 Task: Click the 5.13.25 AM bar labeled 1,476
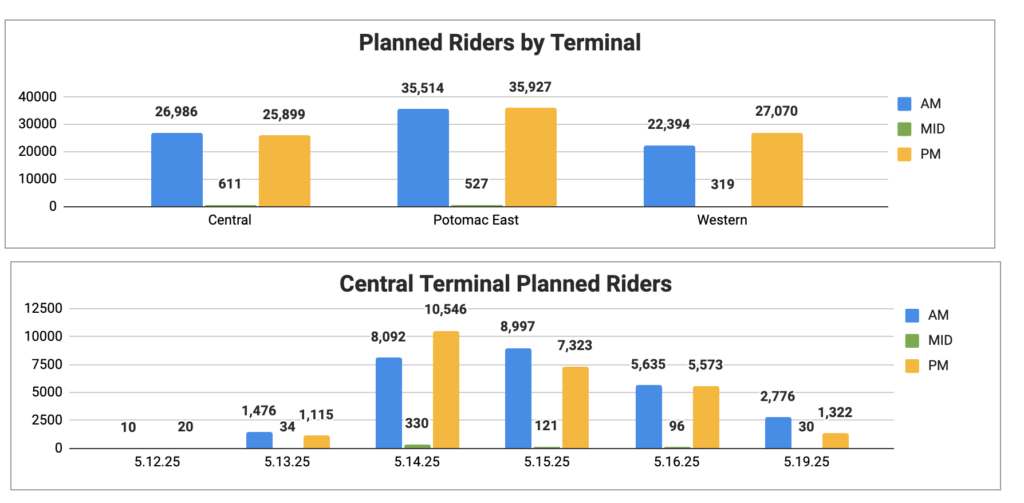259,440
